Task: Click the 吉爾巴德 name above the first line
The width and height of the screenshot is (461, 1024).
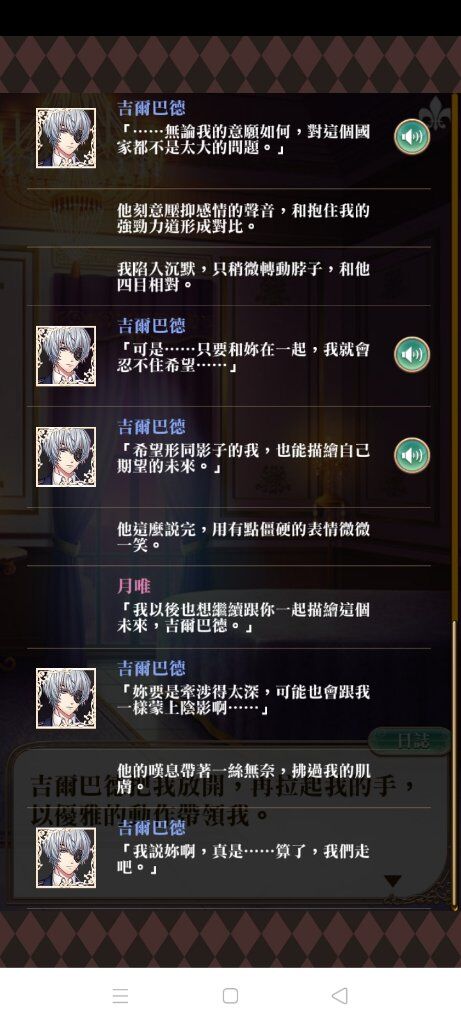Action: point(151,107)
